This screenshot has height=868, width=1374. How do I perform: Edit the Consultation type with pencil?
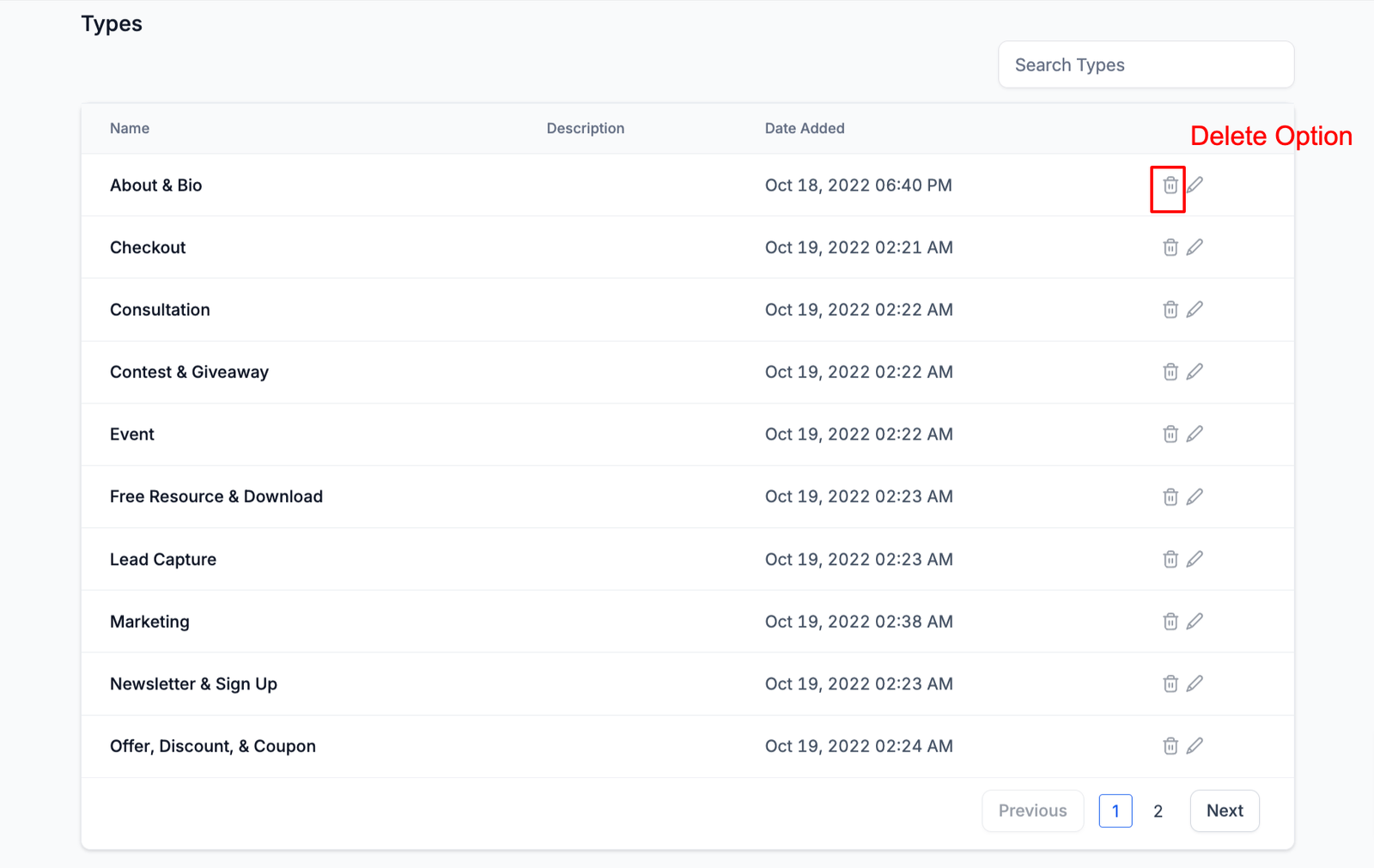coord(1195,309)
